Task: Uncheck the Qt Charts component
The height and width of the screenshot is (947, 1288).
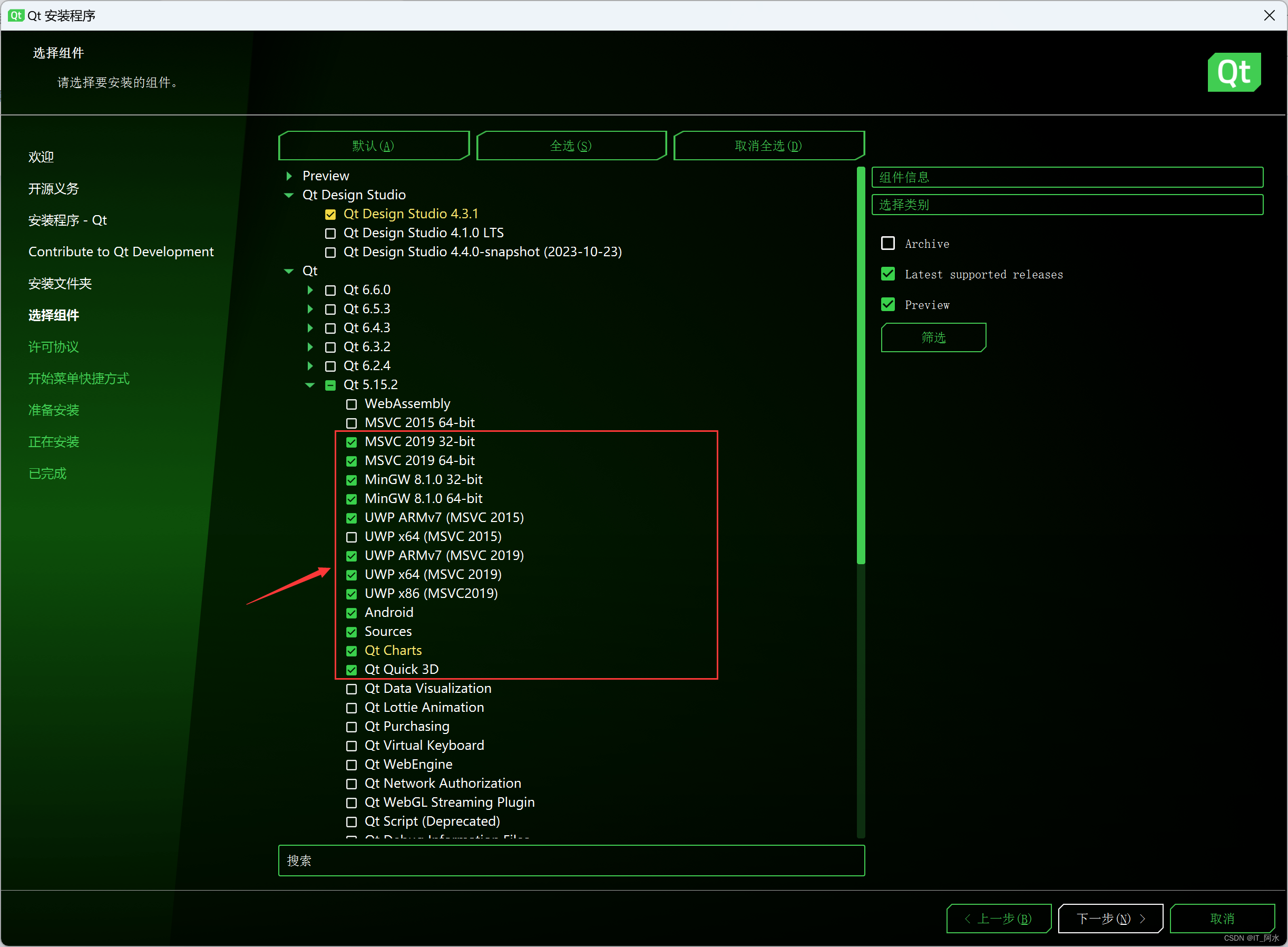Action: [x=351, y=651]
